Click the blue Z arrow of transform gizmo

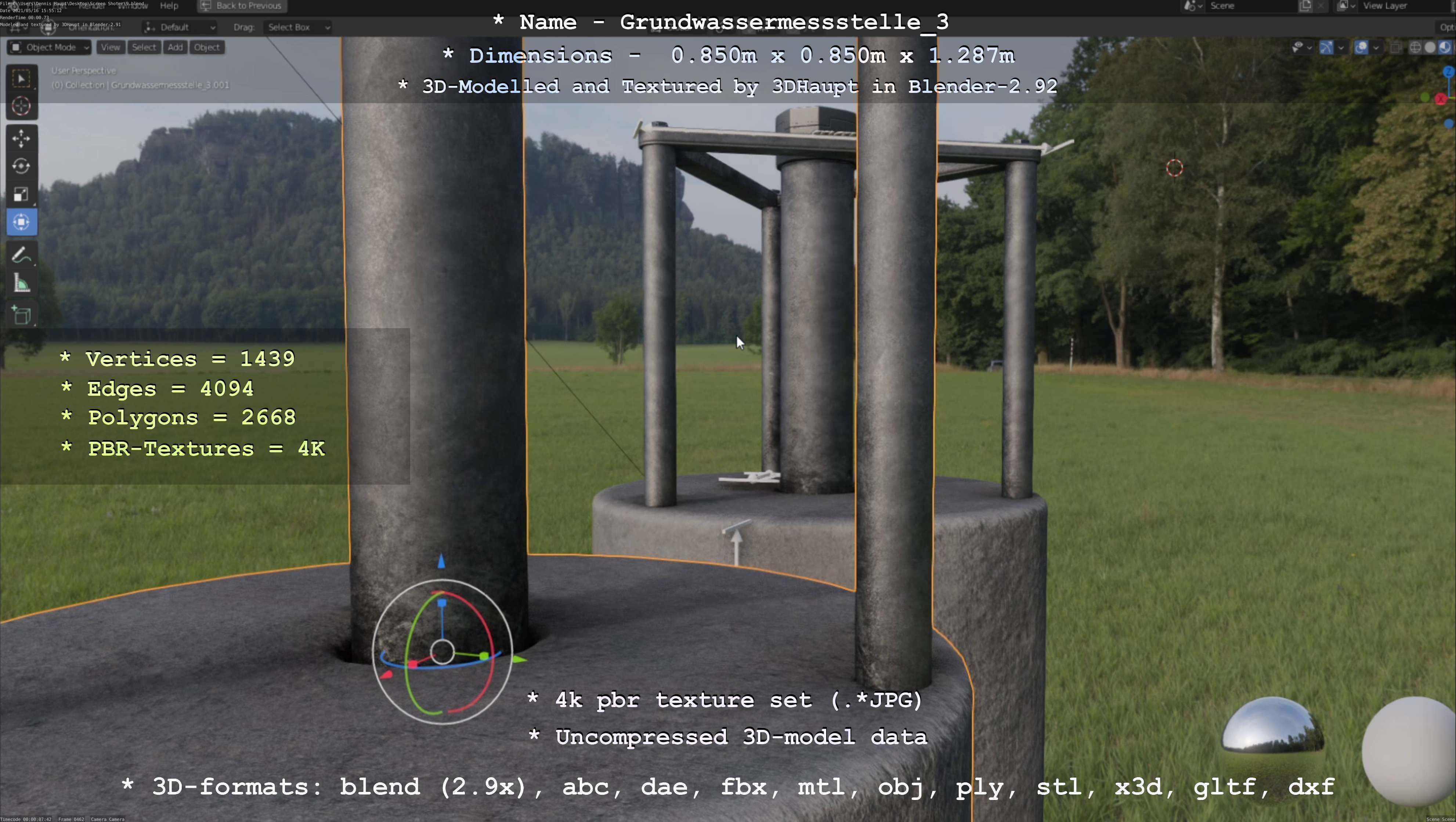pyautogui.click(x=441, y=561)
